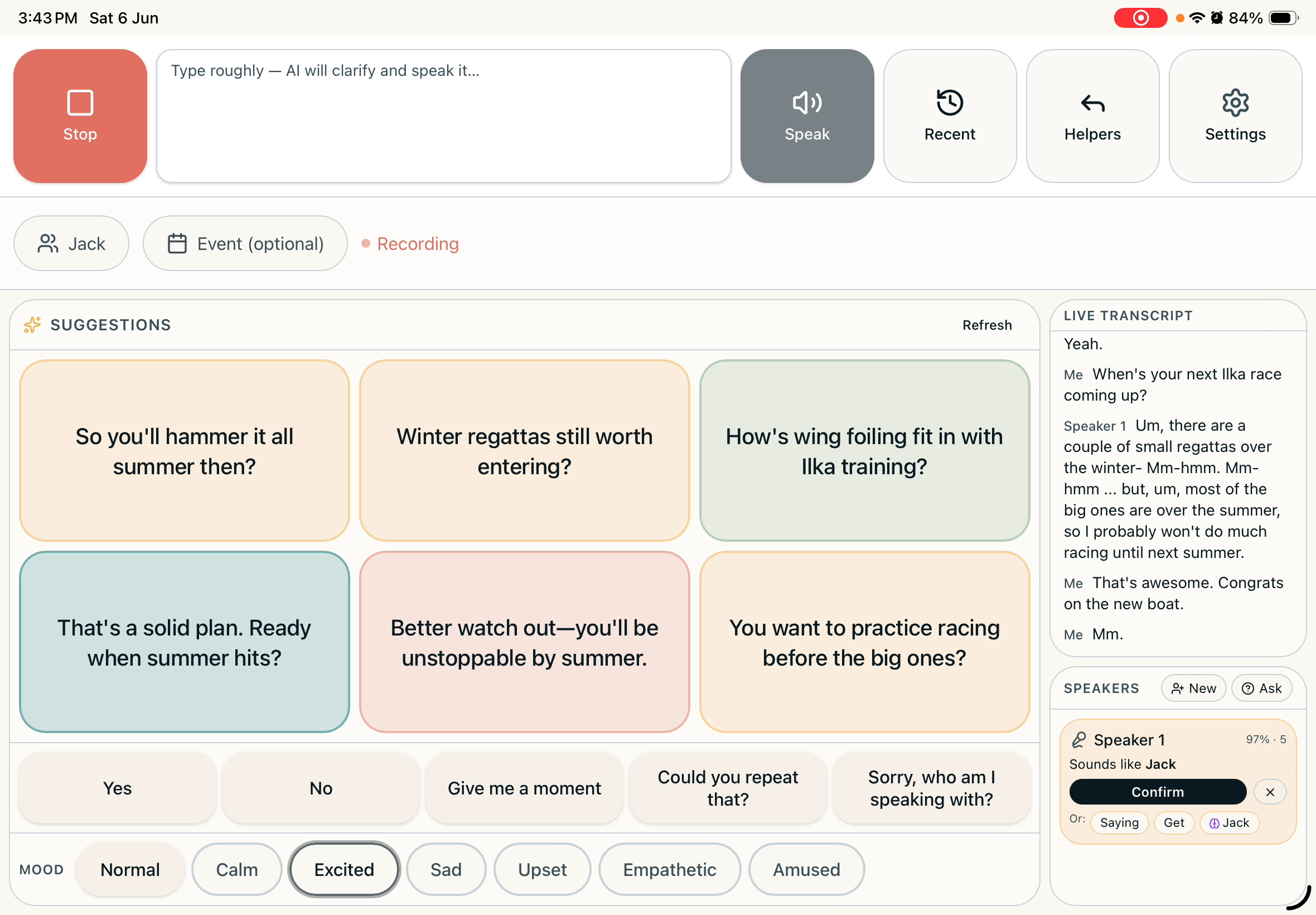
Task: Select the Jack chip with brain icon
Action: pyautogui.click(x=1229, y=823)
